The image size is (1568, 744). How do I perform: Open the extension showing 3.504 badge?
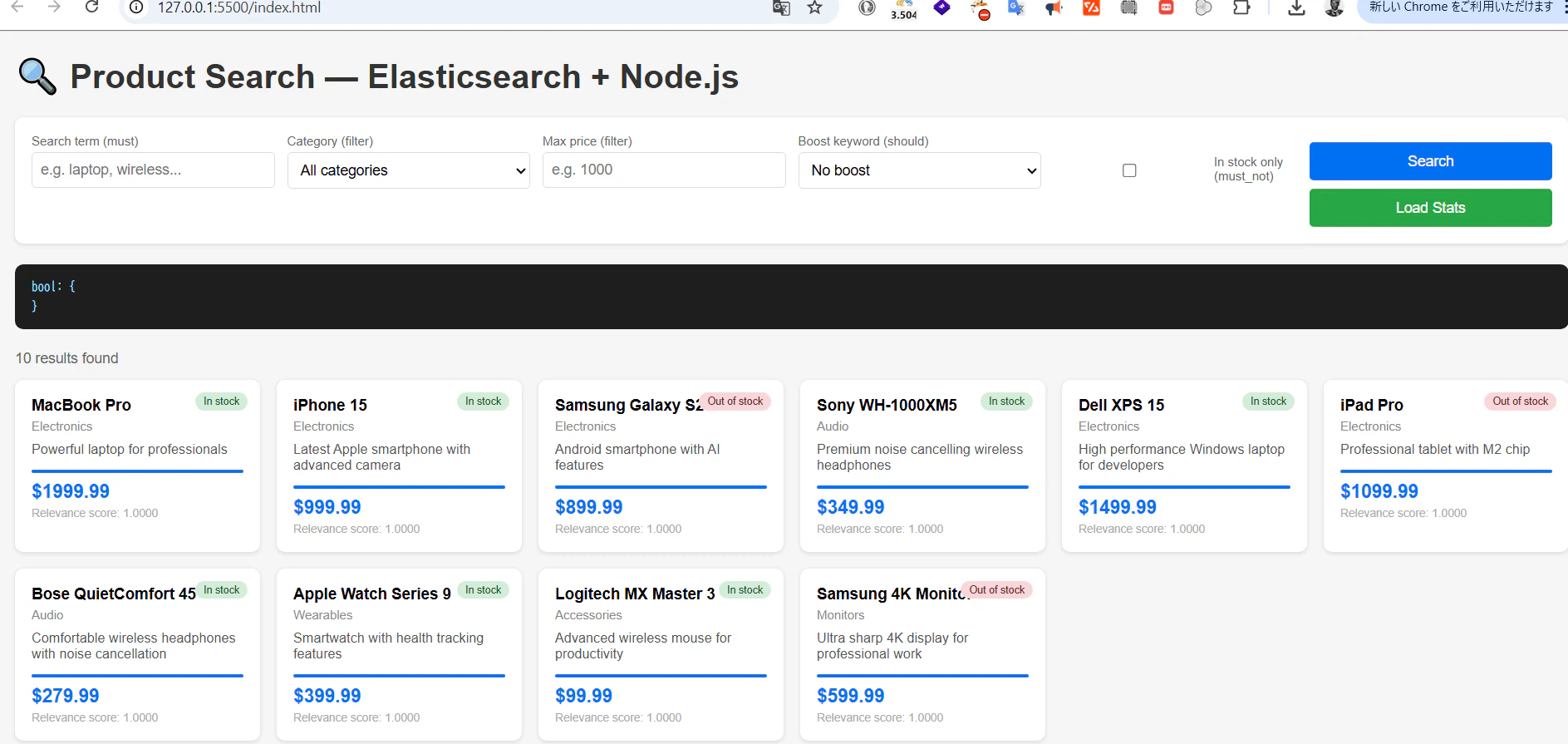coord(904,9)
